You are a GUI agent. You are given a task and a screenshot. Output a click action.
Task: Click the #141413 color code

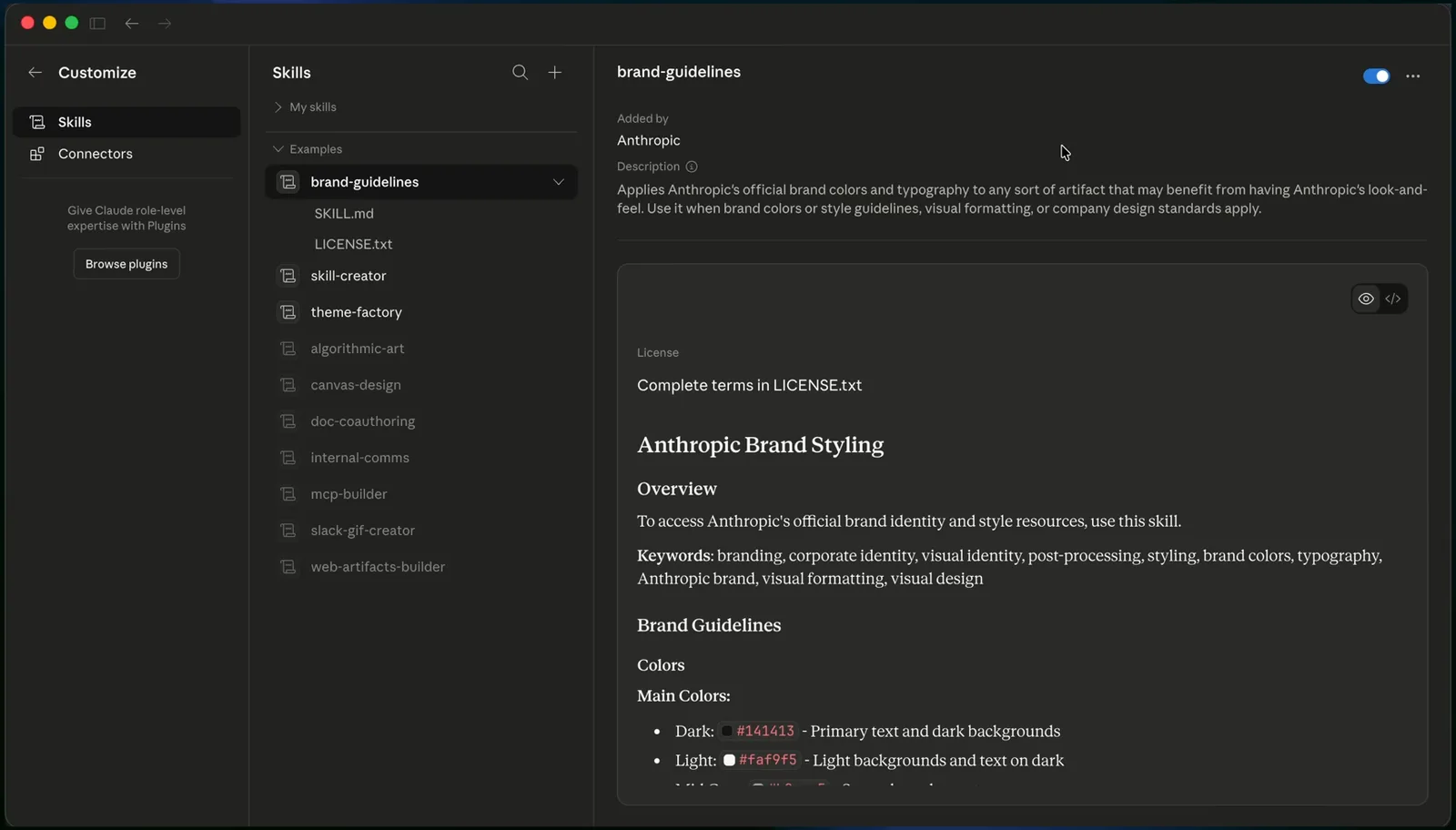(x=765, y=731)
